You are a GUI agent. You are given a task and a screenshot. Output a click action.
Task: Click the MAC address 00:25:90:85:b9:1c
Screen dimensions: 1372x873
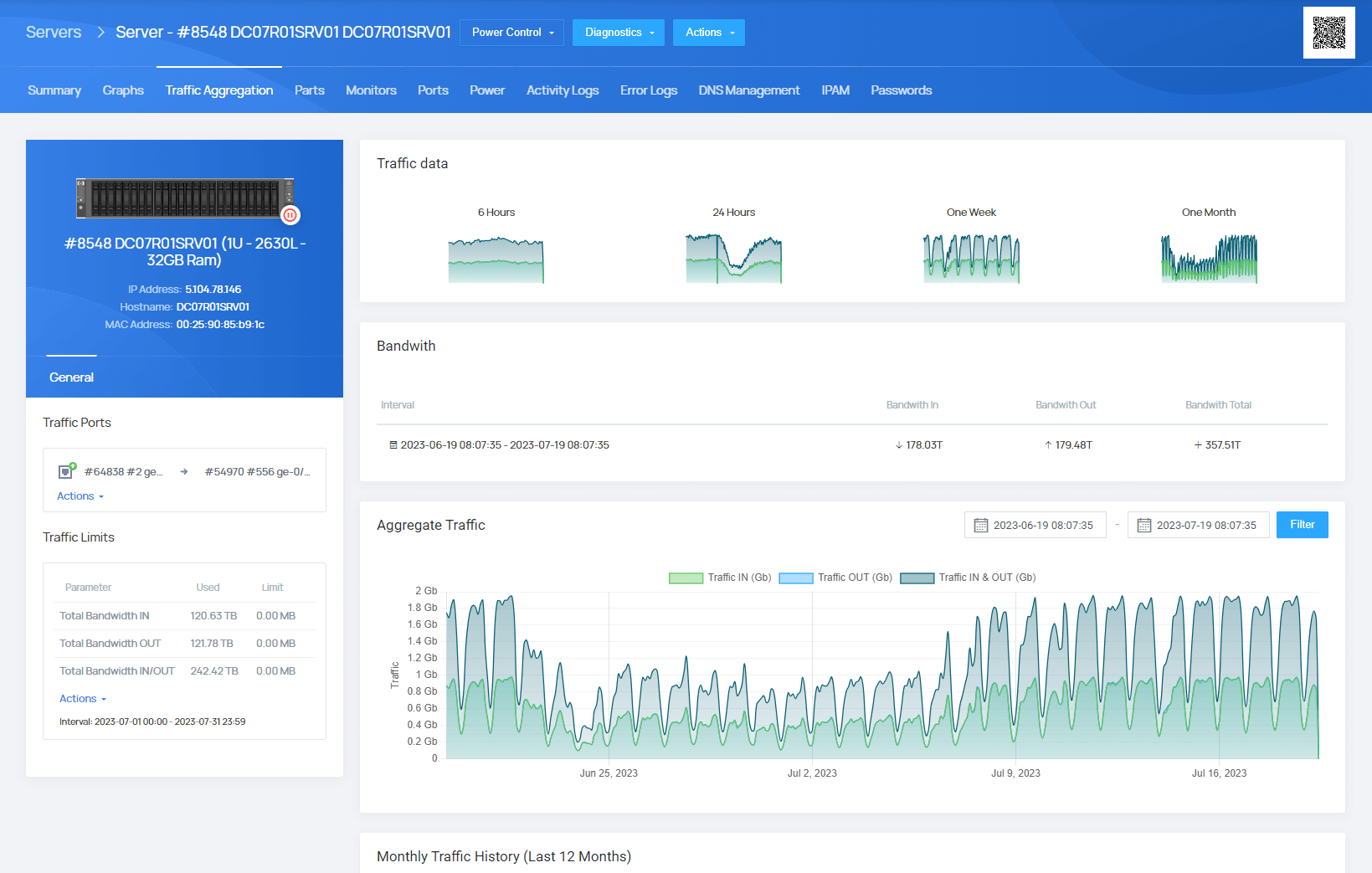(x=220, y=325)
